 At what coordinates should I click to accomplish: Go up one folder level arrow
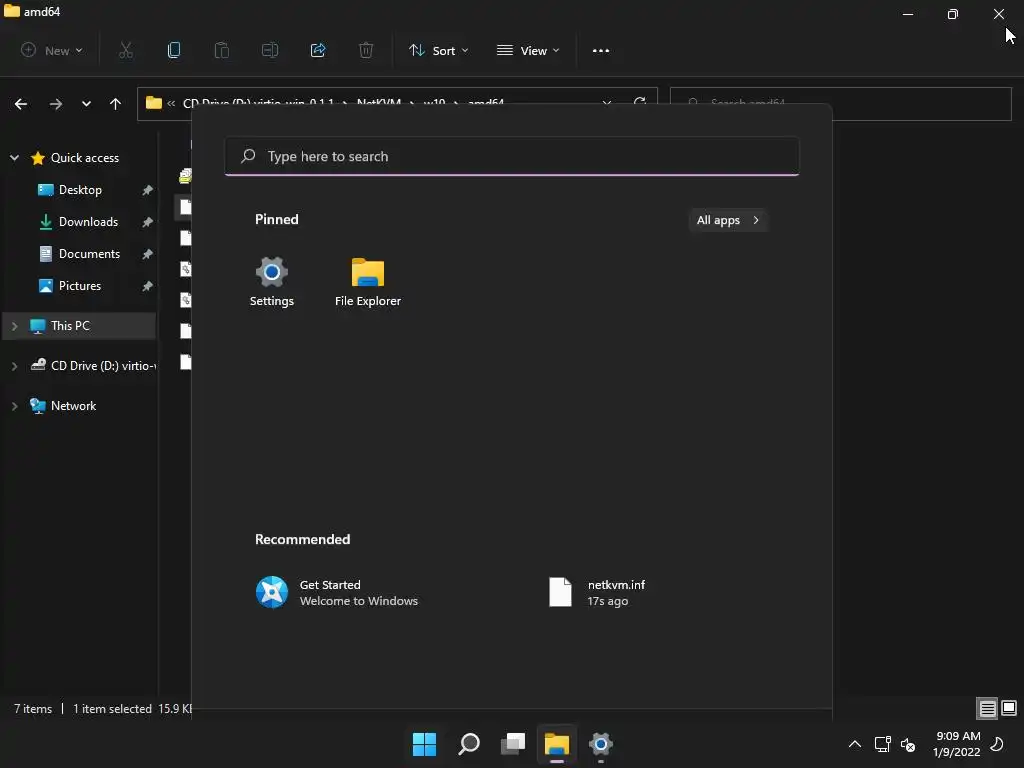coord(116,104)
